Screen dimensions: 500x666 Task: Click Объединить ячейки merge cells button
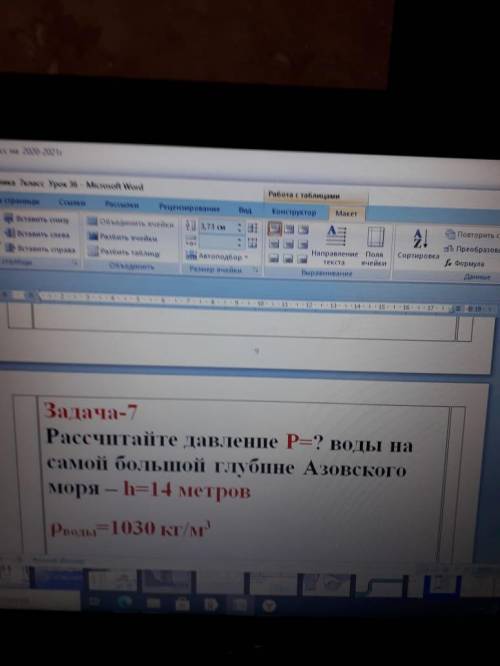coord(131,223)
